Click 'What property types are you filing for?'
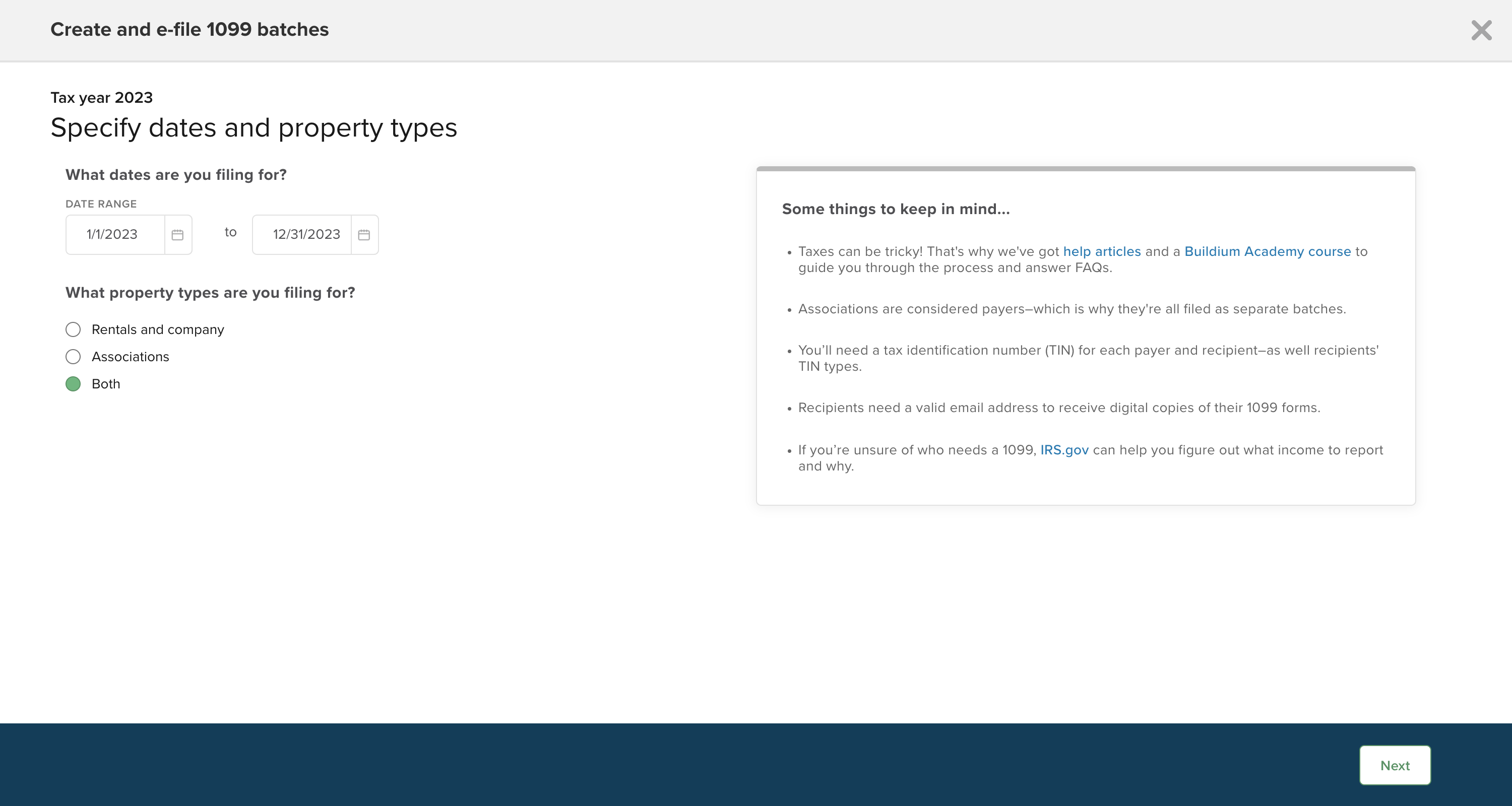This screenshot has height=806, width=1512. [210, 293]
